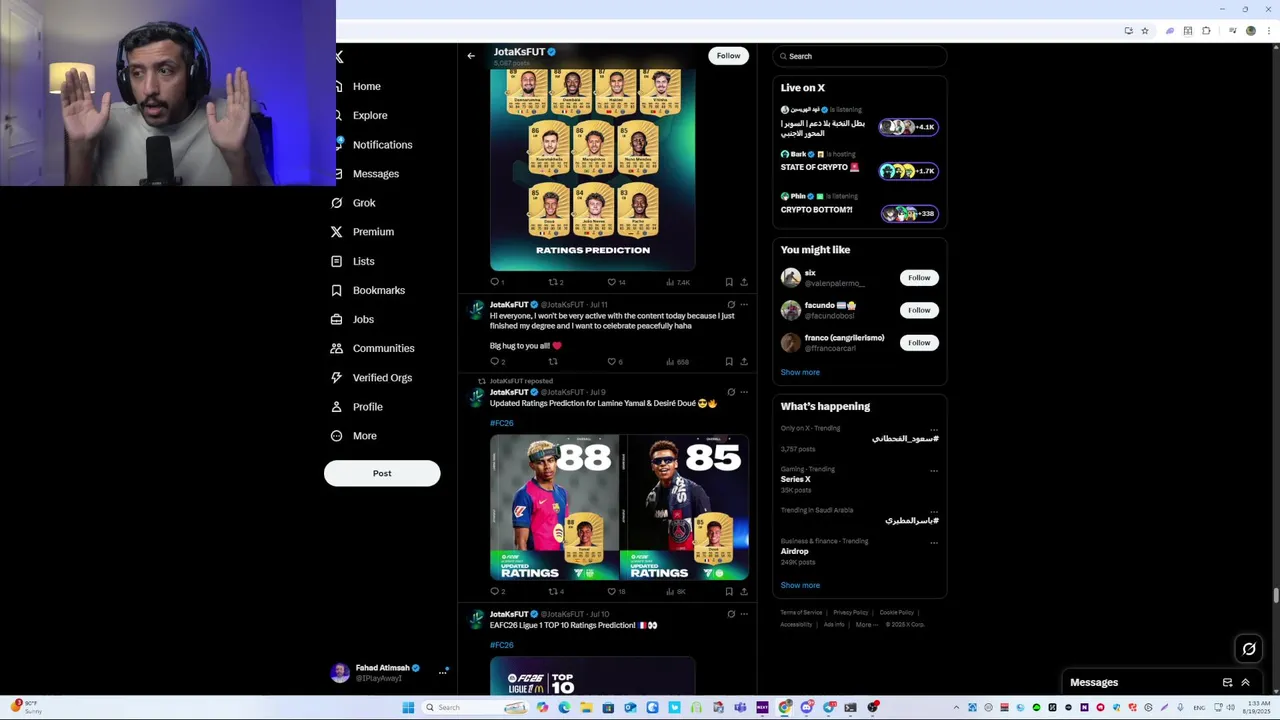Open the browser profile avatar in toolbar
Screen dimensions: 1280x720
pos(1250,31)
